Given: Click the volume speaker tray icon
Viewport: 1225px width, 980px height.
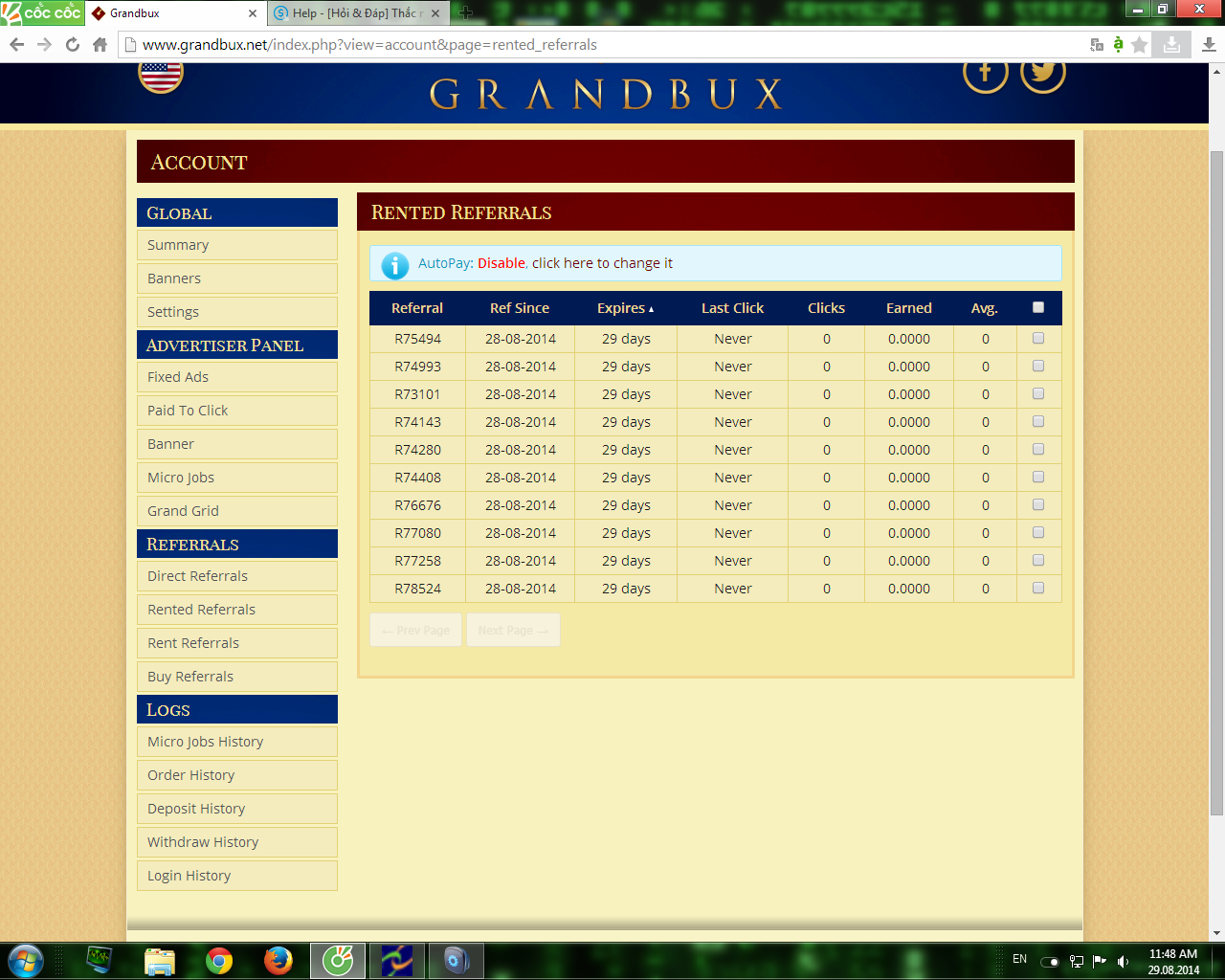Looking at the screenshot, I should pos(1124,961).
